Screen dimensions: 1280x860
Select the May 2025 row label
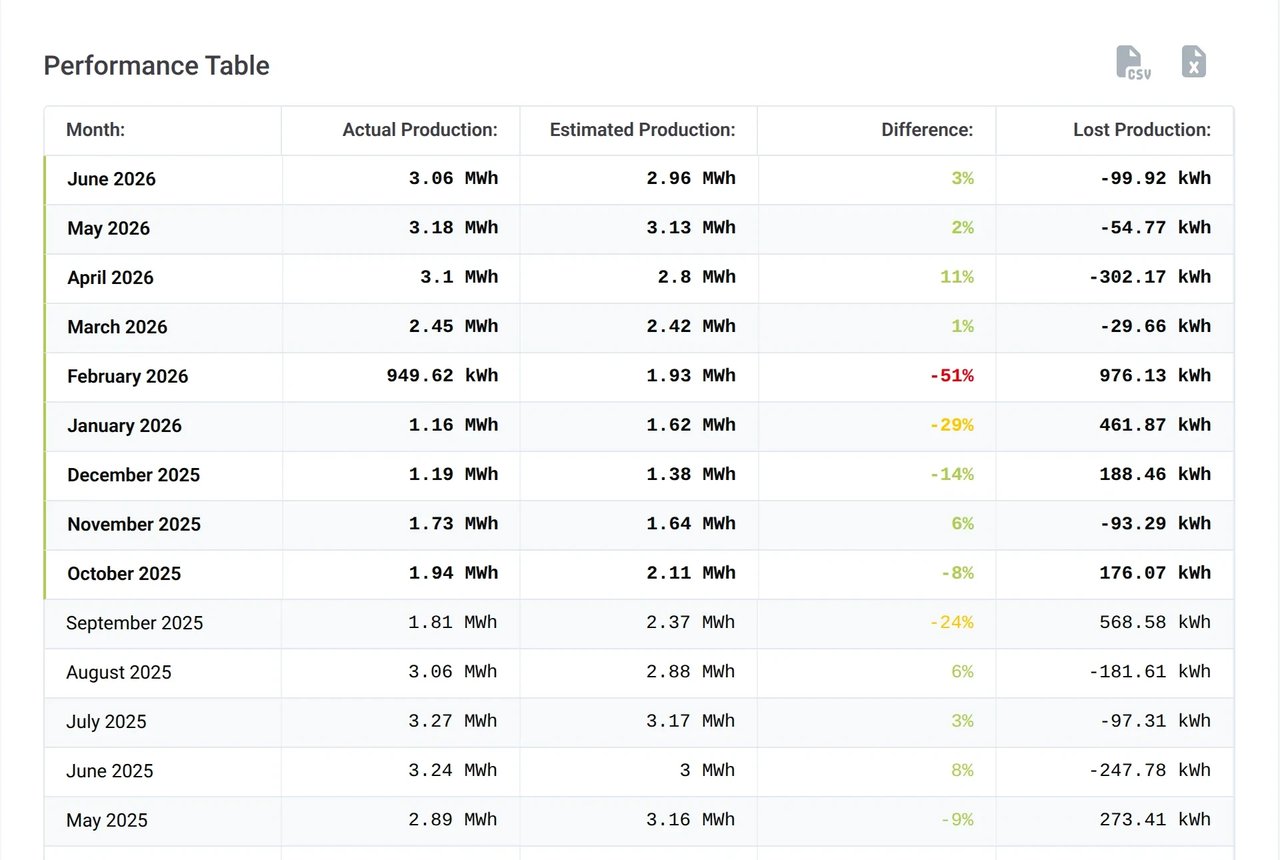point(106,820)
